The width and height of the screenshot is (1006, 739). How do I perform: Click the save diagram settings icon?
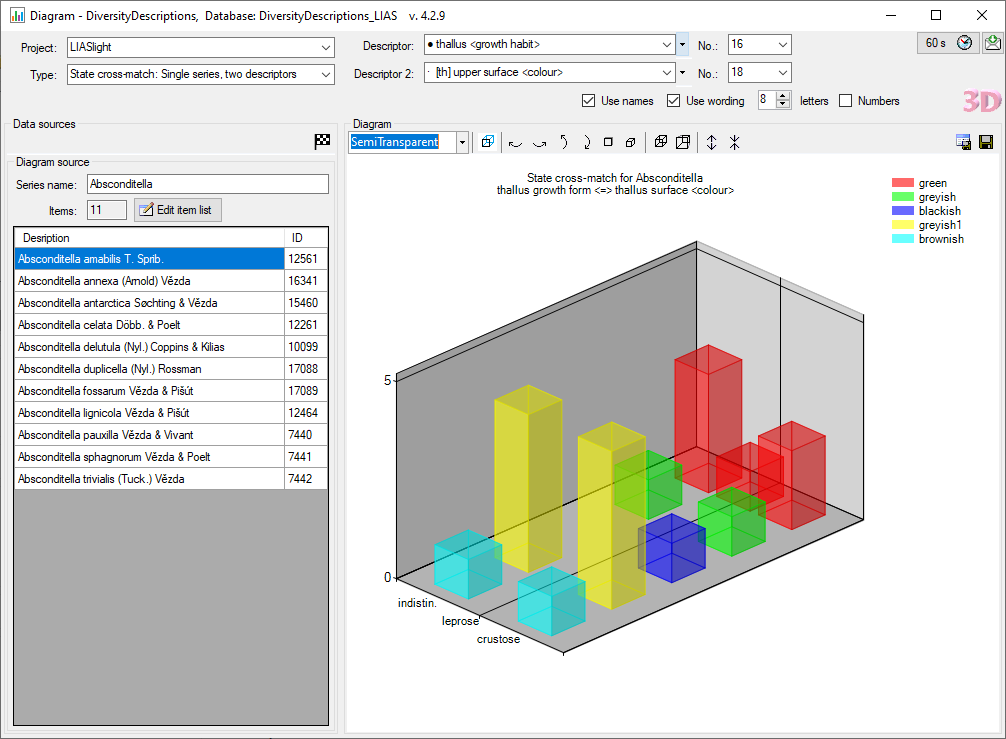tap(963, 142)
